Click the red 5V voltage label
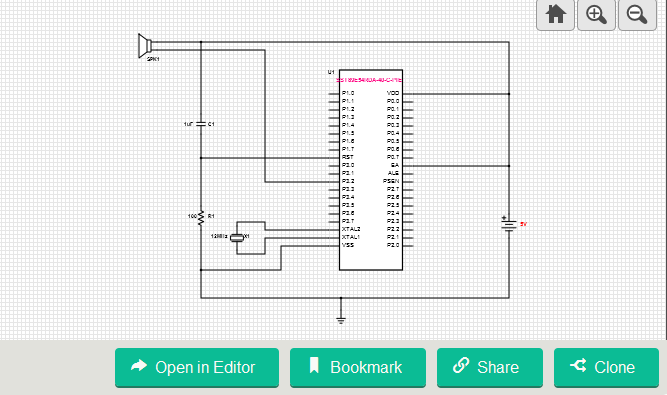The width and height of the screenshot is (667, 395). coord(523,224)
